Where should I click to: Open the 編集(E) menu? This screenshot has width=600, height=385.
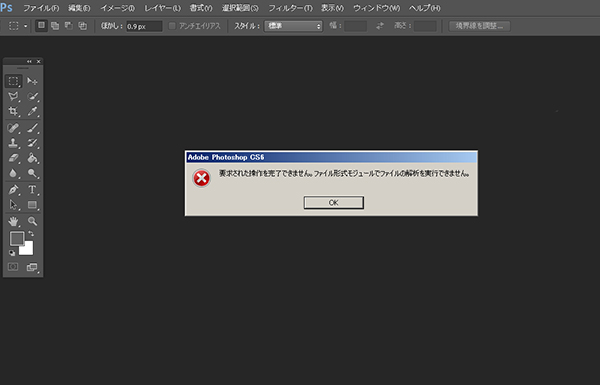pos(79,8)
